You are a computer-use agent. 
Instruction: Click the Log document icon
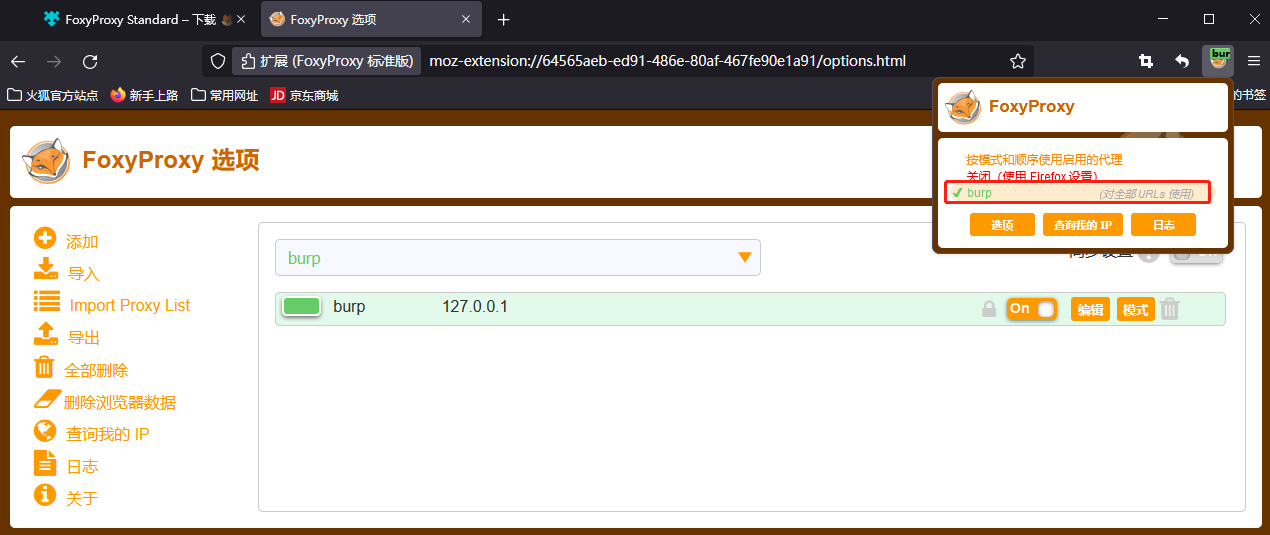pos(44,462)
